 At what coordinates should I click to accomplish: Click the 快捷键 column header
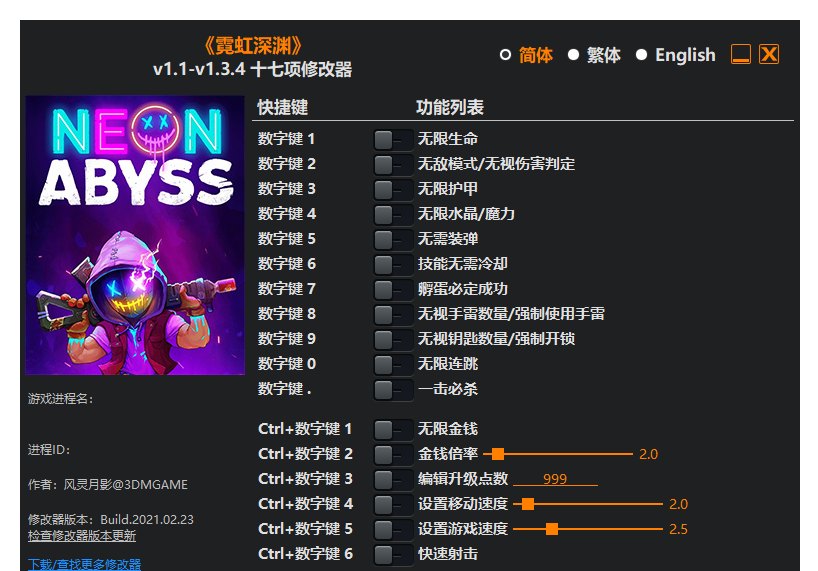point(283,107)
